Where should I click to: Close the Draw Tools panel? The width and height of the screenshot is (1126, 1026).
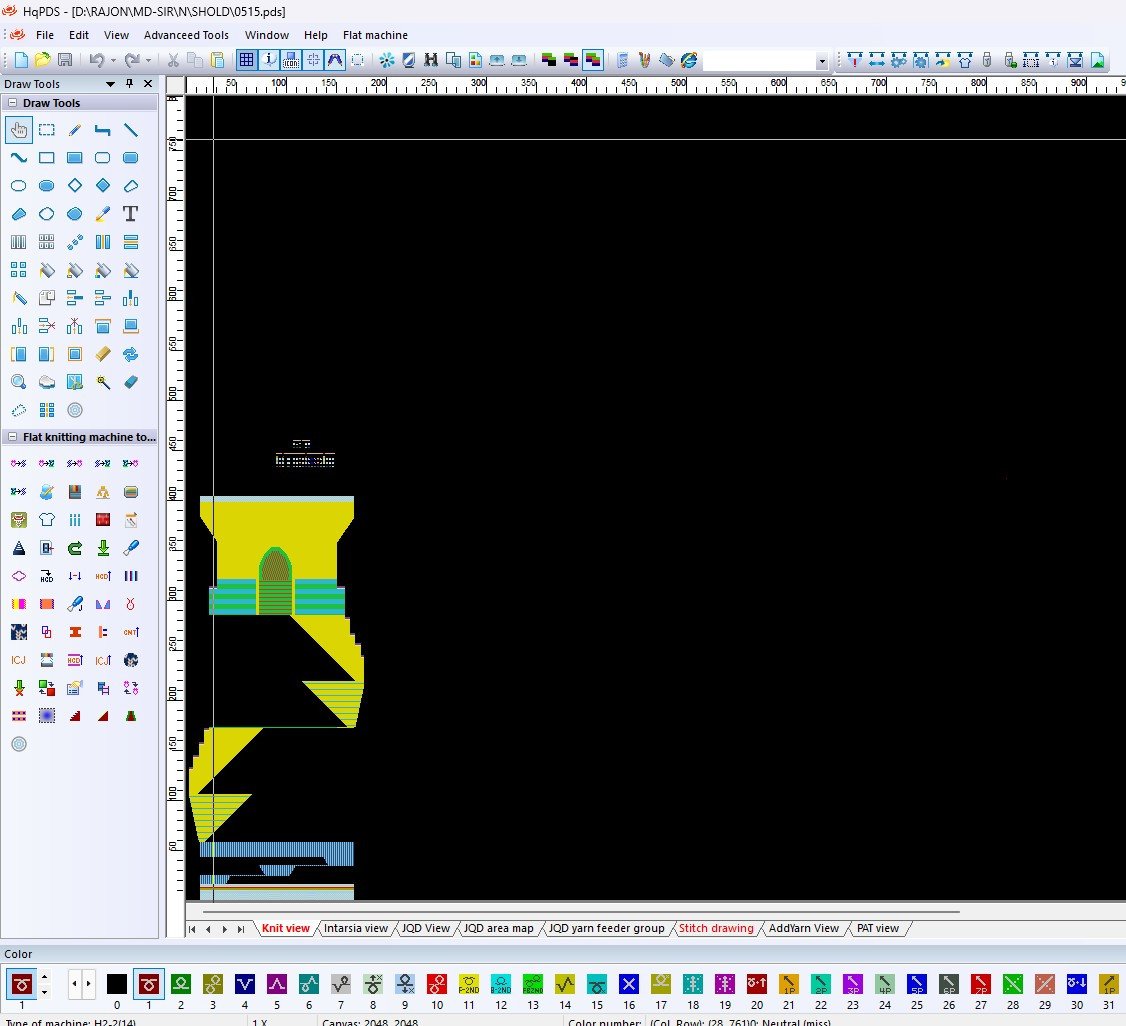[x=148, y=84]
